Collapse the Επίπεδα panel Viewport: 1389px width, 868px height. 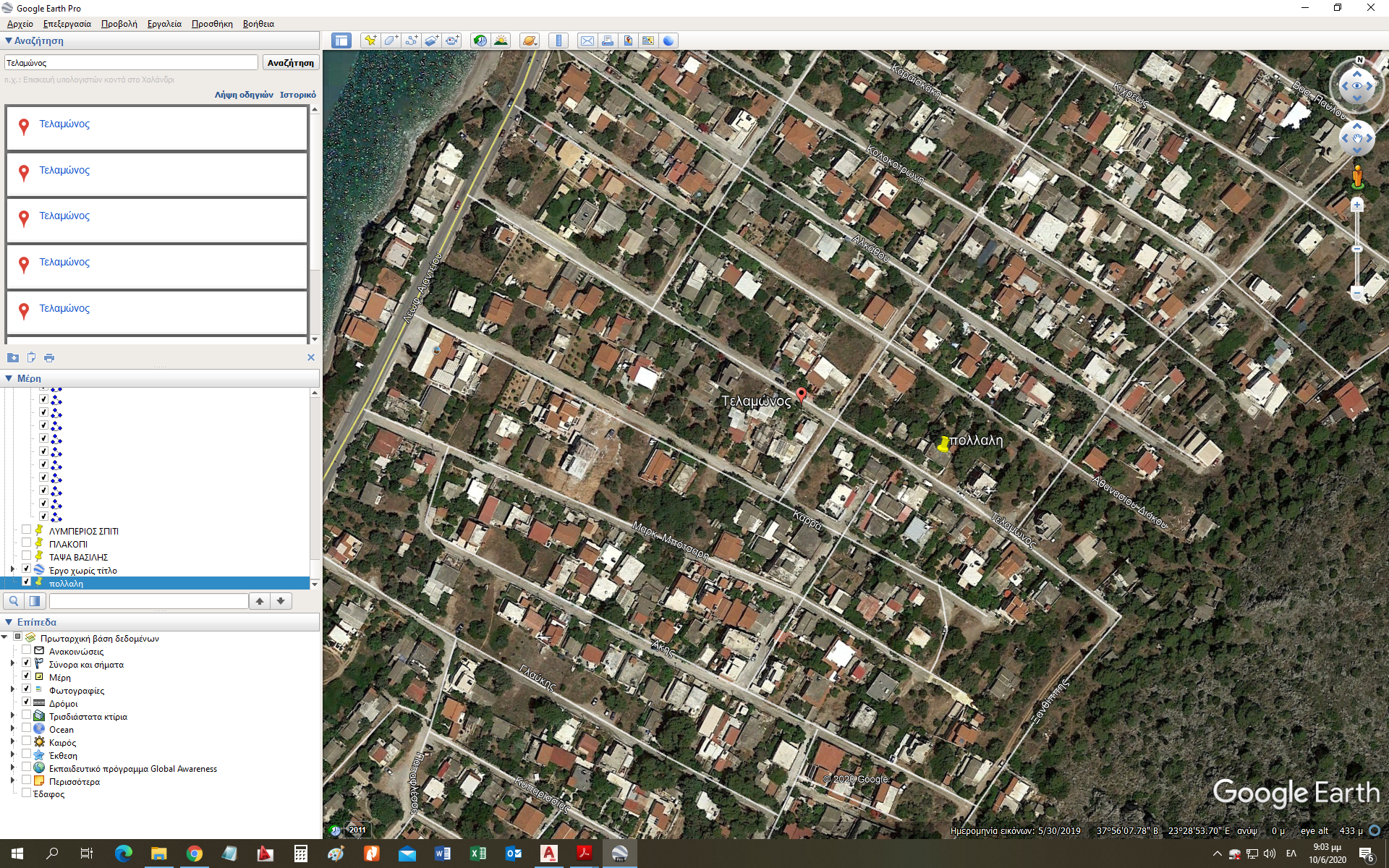coord(9,622)
